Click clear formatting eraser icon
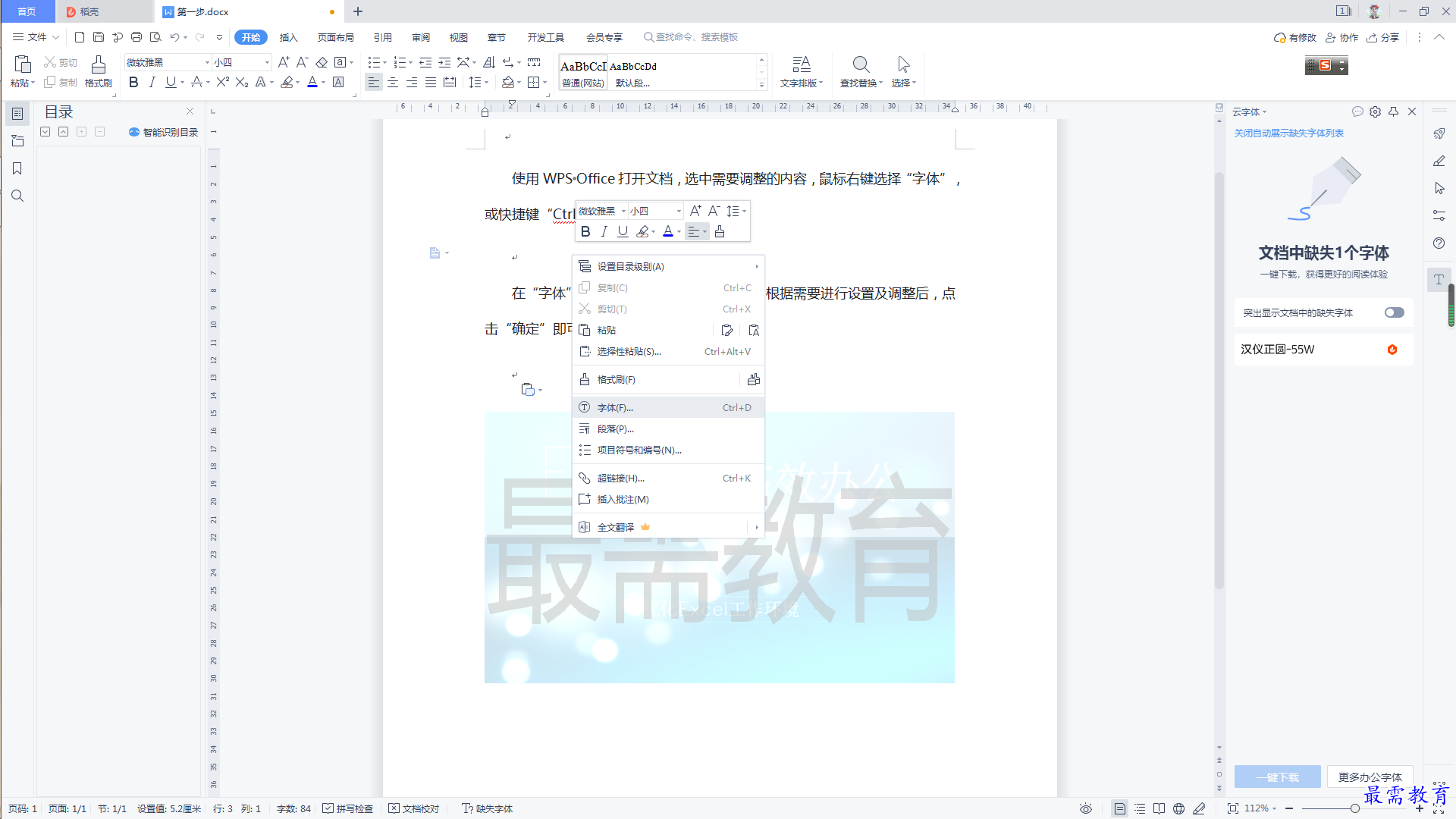This screenshot has width=1456, height=819. [322, 62]
